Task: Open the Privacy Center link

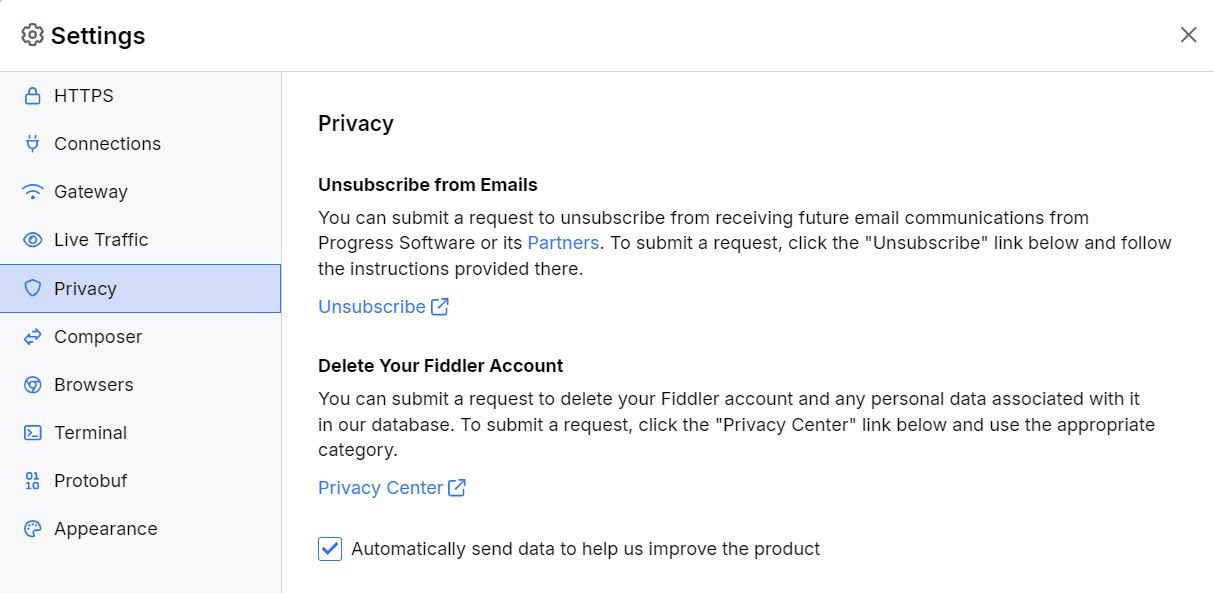Action: [x=381, y=487]
